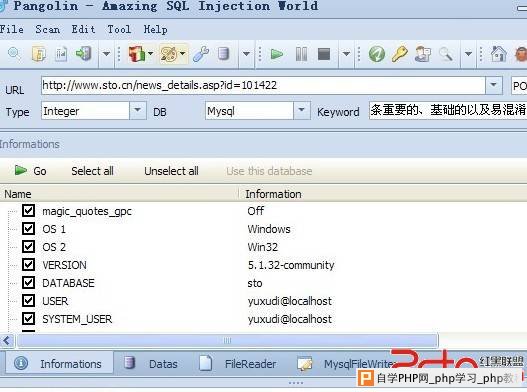Open the Edit menu

click(83, 29)
